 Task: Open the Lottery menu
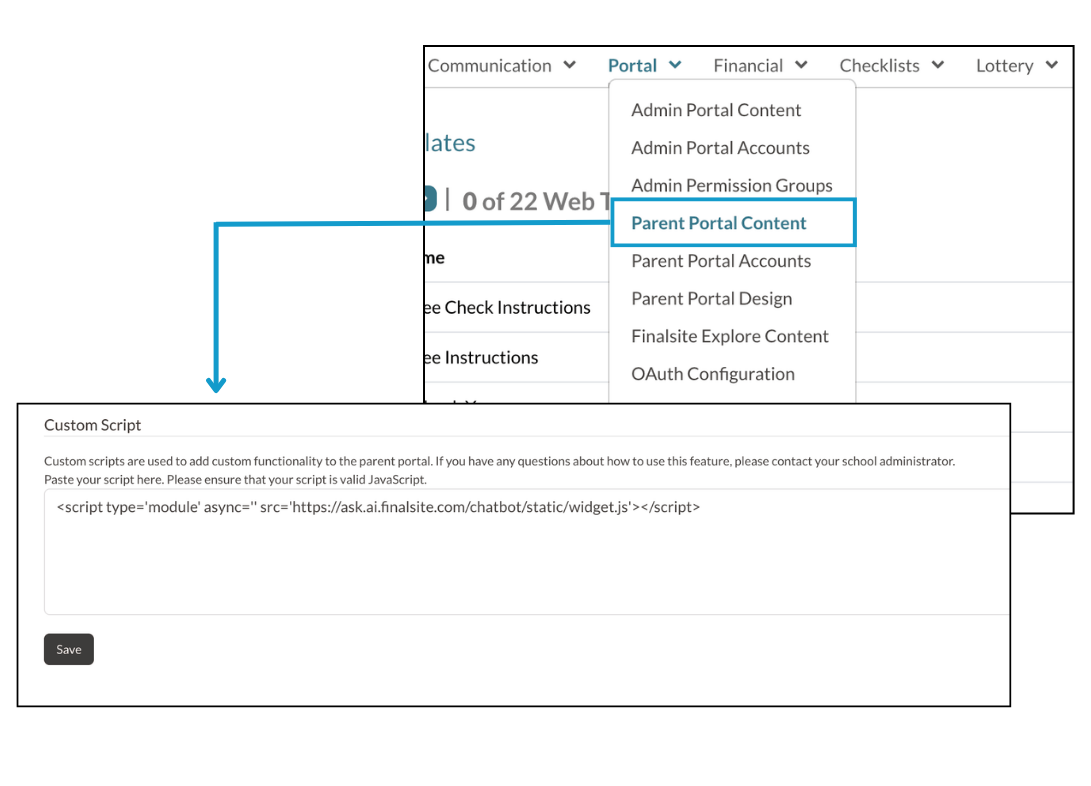(1004, 65)
